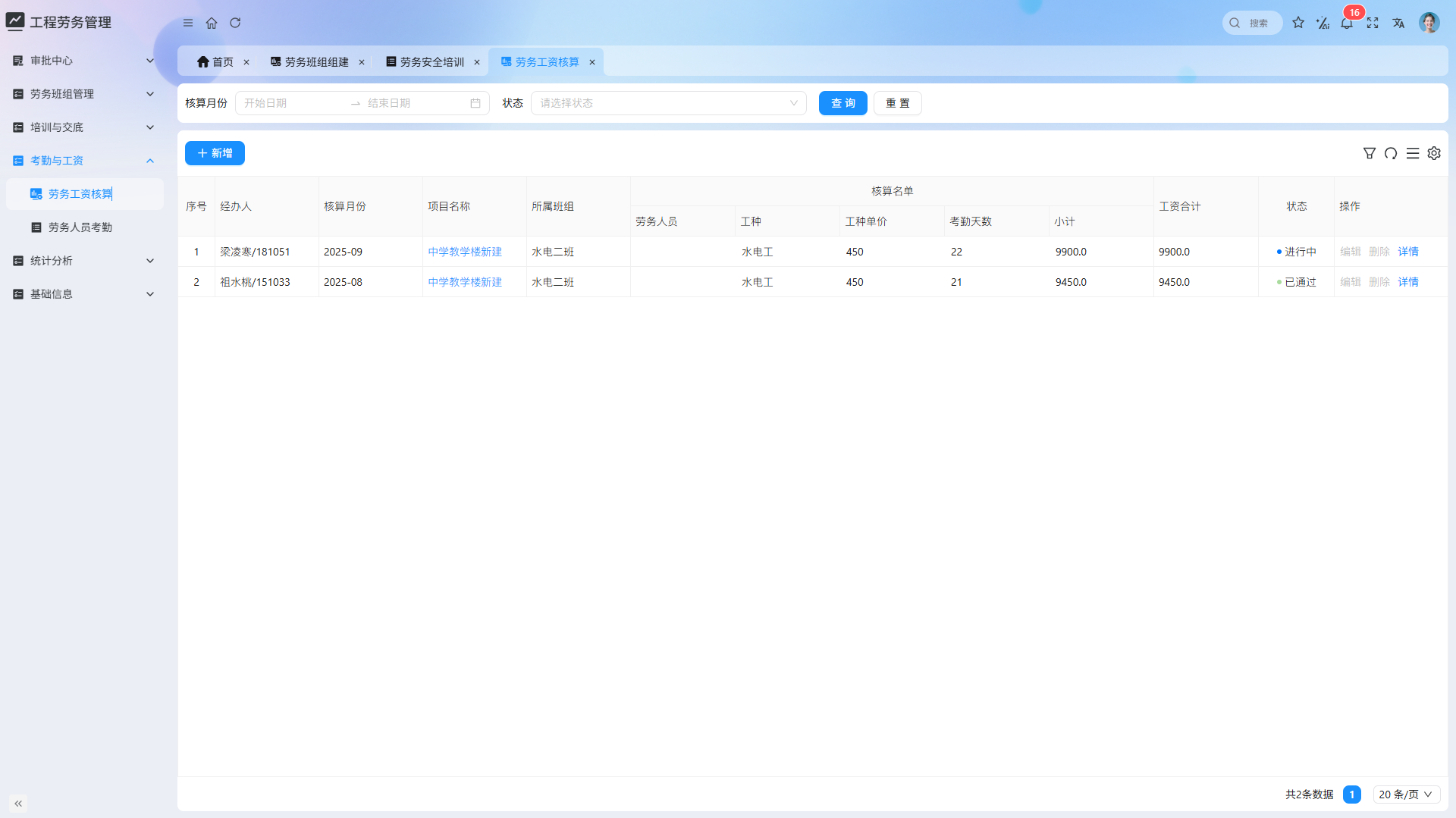Image resolution: width=1456 pixels, height=818 pixels.
Task: Open the 20 条/页 page size dropdown
Action: pos(1406,794)
